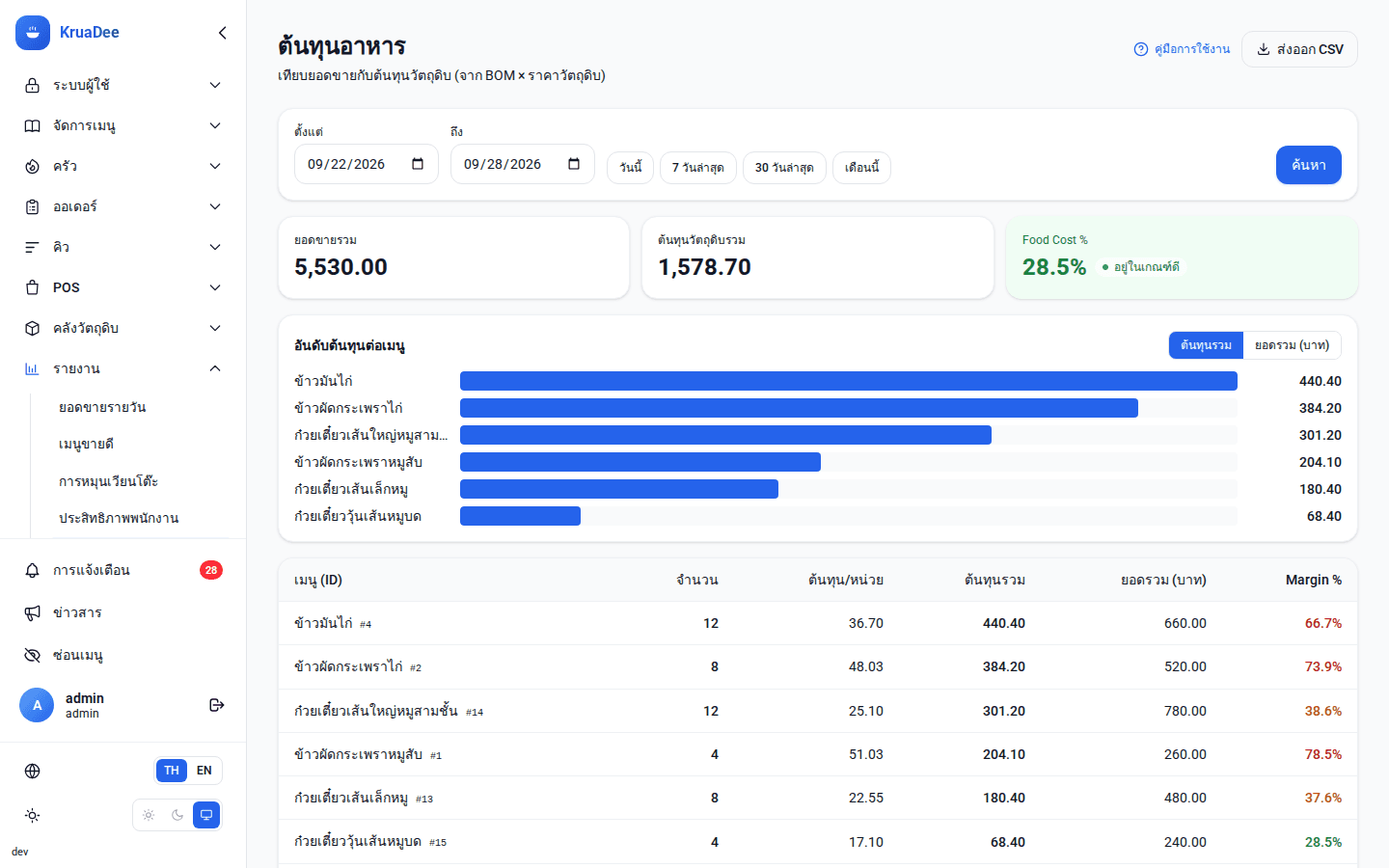
Task: Click the KruaDee bowl logo icon
Action: point(33,33)
